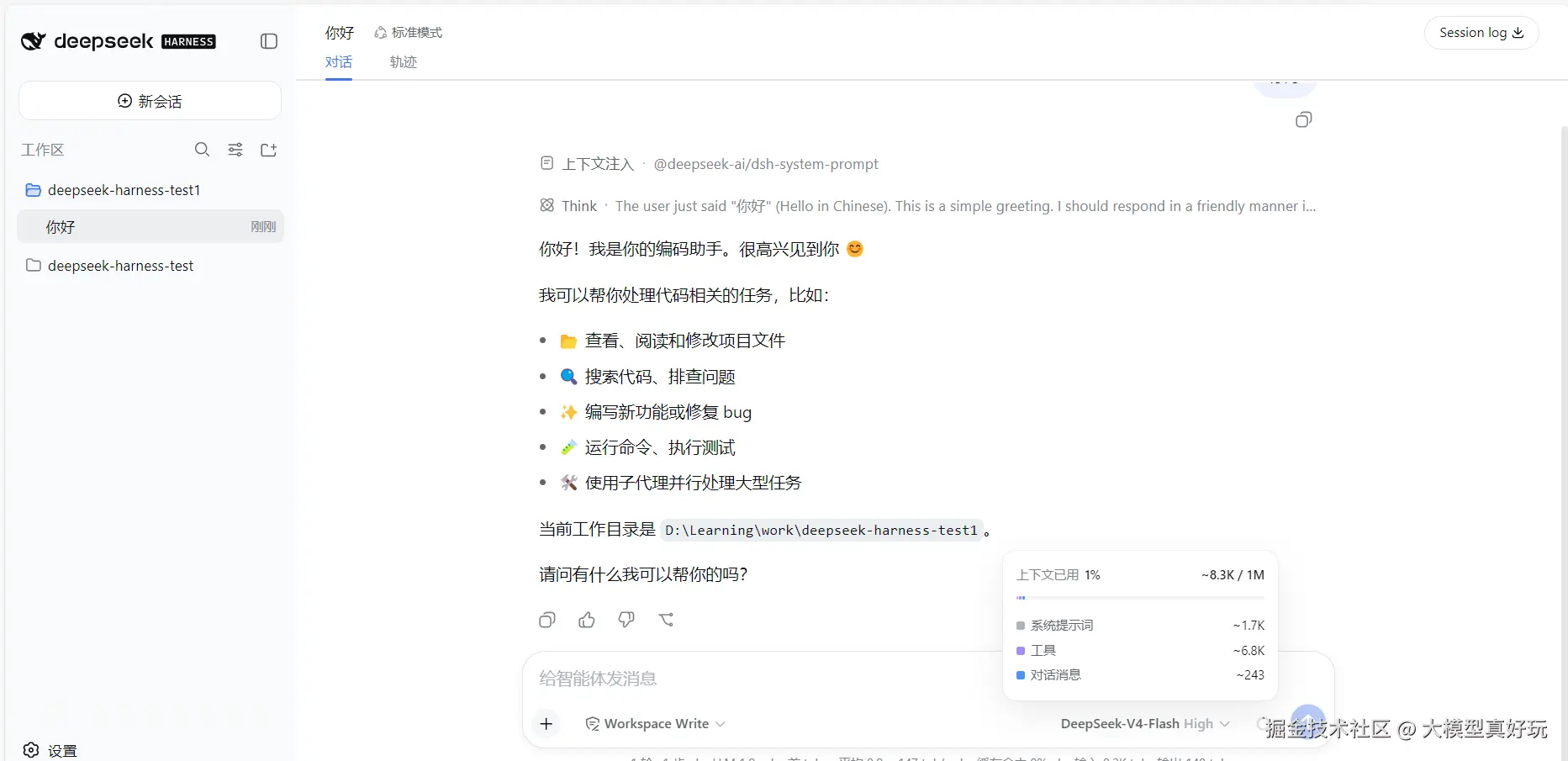The width and height of the screenshot is (1568, 761).
Task: Click the Think reasoning icon
Action: pos(547,205)
